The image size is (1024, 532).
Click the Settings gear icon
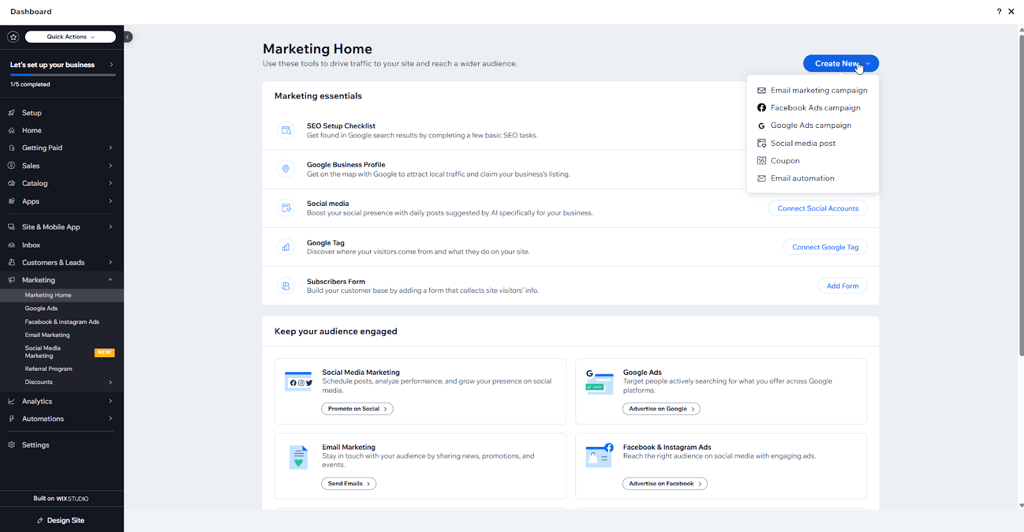tap(11, 445)
